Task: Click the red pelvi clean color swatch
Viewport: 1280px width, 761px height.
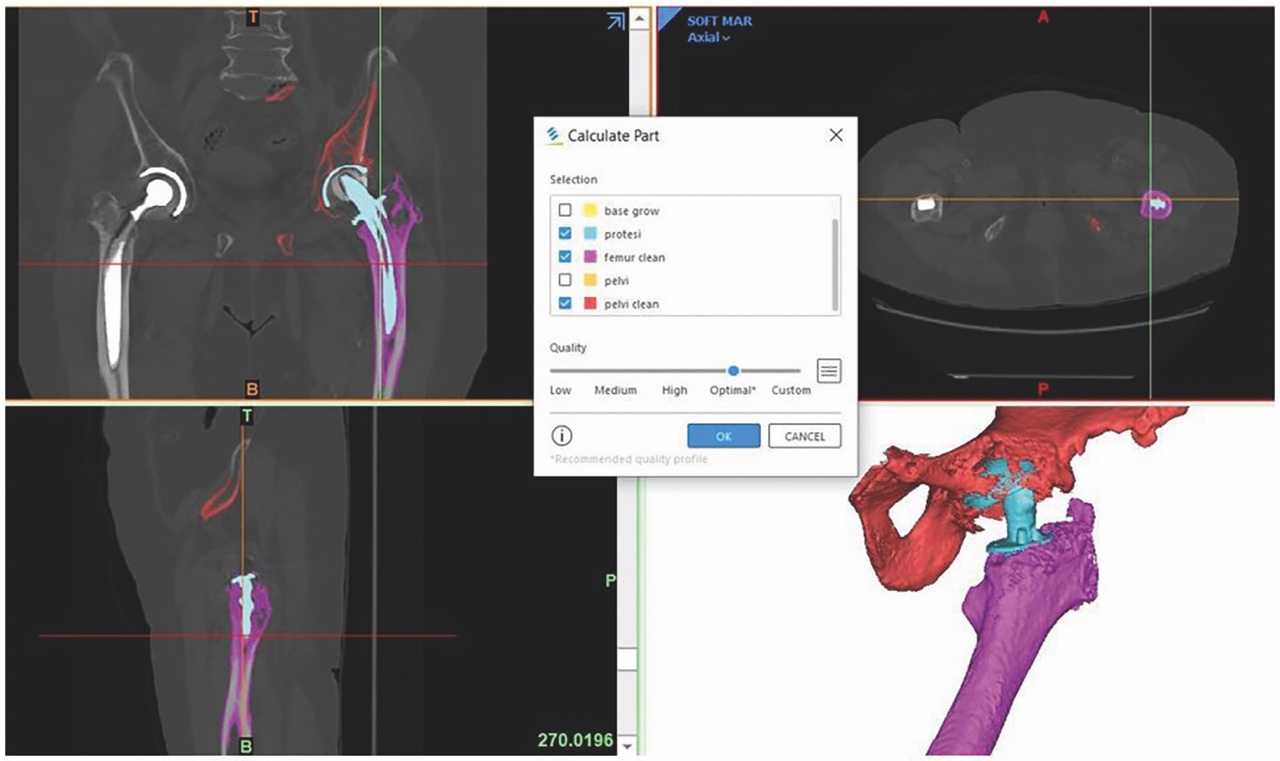Action: [590, 304]
